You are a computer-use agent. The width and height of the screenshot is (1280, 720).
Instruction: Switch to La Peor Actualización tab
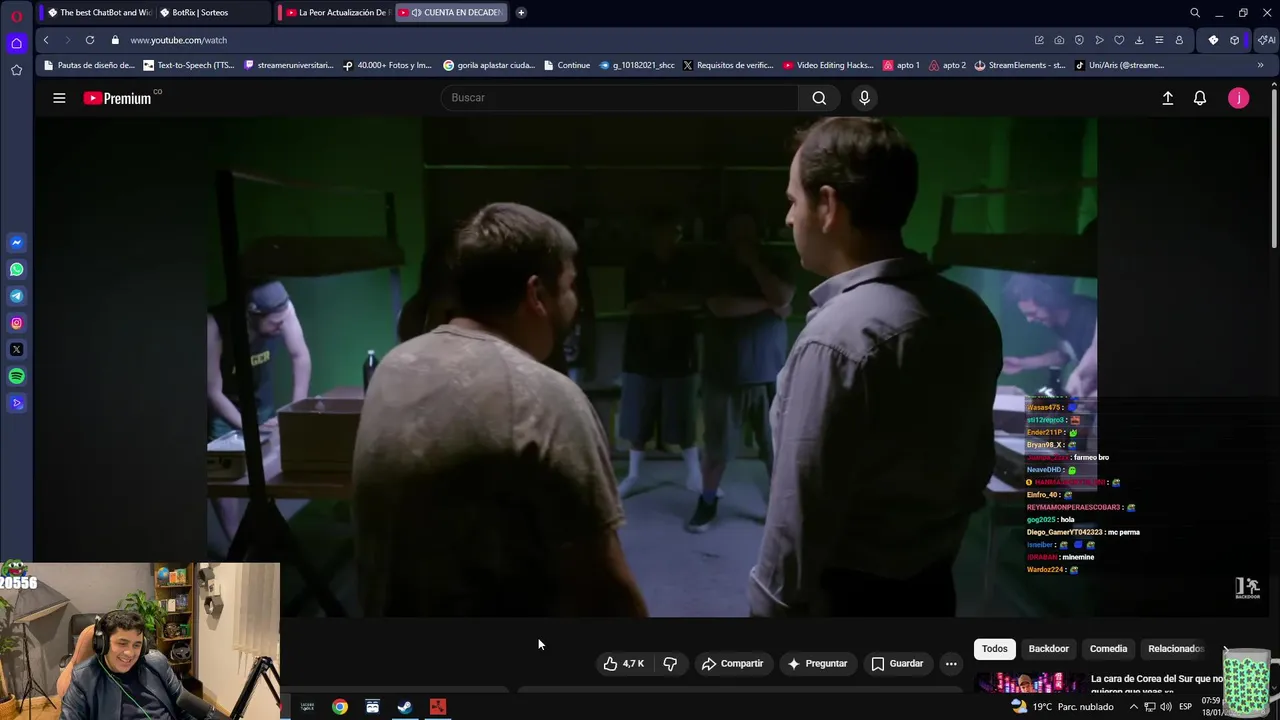point(338,13)
